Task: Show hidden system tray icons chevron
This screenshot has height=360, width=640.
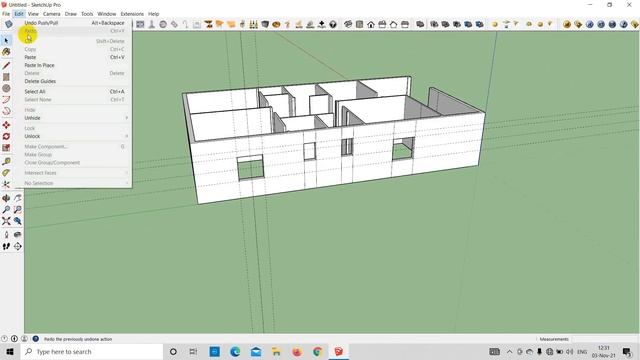Action: click(509, 351)
